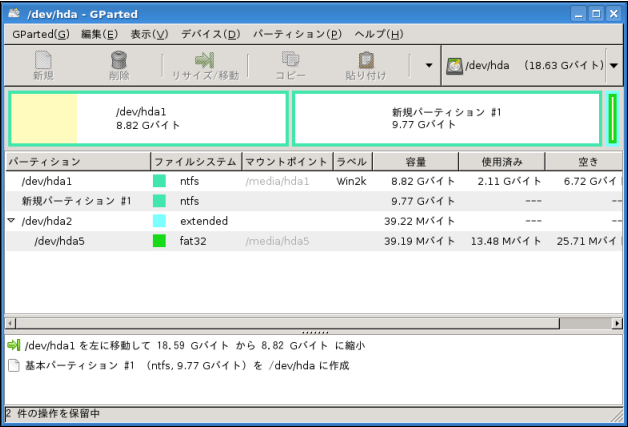
Task: Select the /dev/hda5 row in the partition list
Action: point(300,241)
